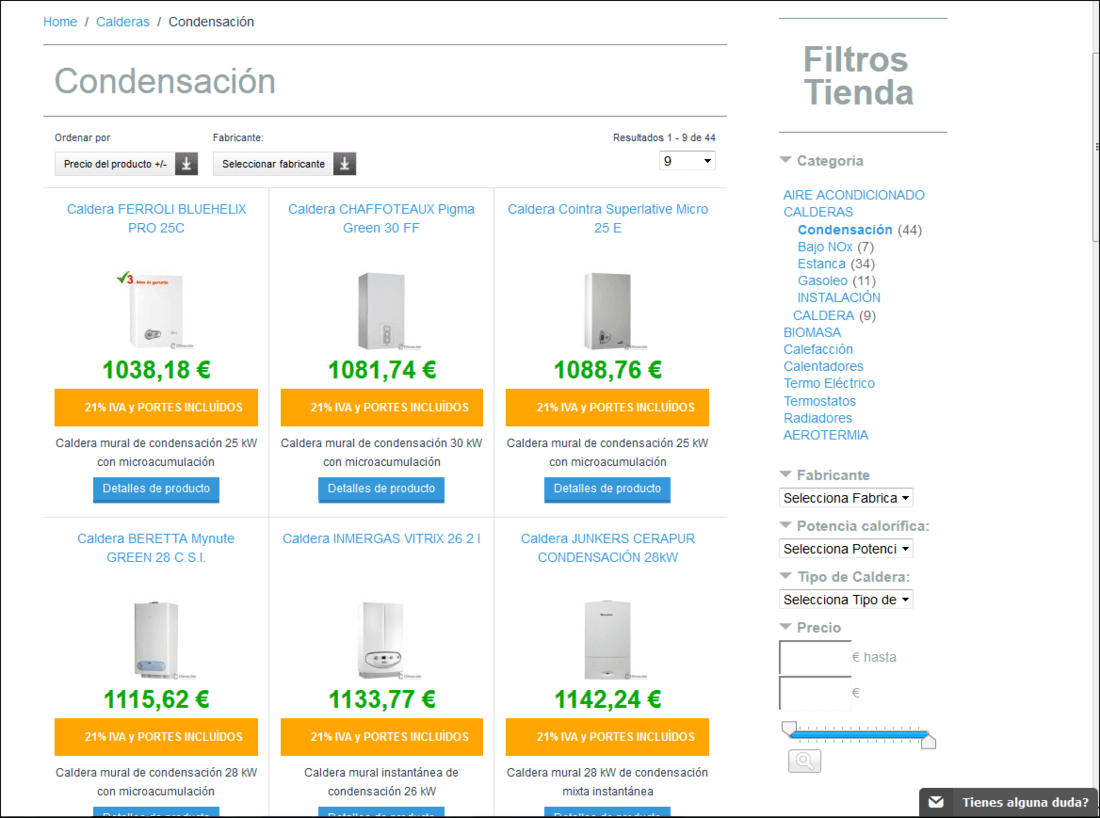
Task: Open Calefacción category
Action: tap(818, 349)
